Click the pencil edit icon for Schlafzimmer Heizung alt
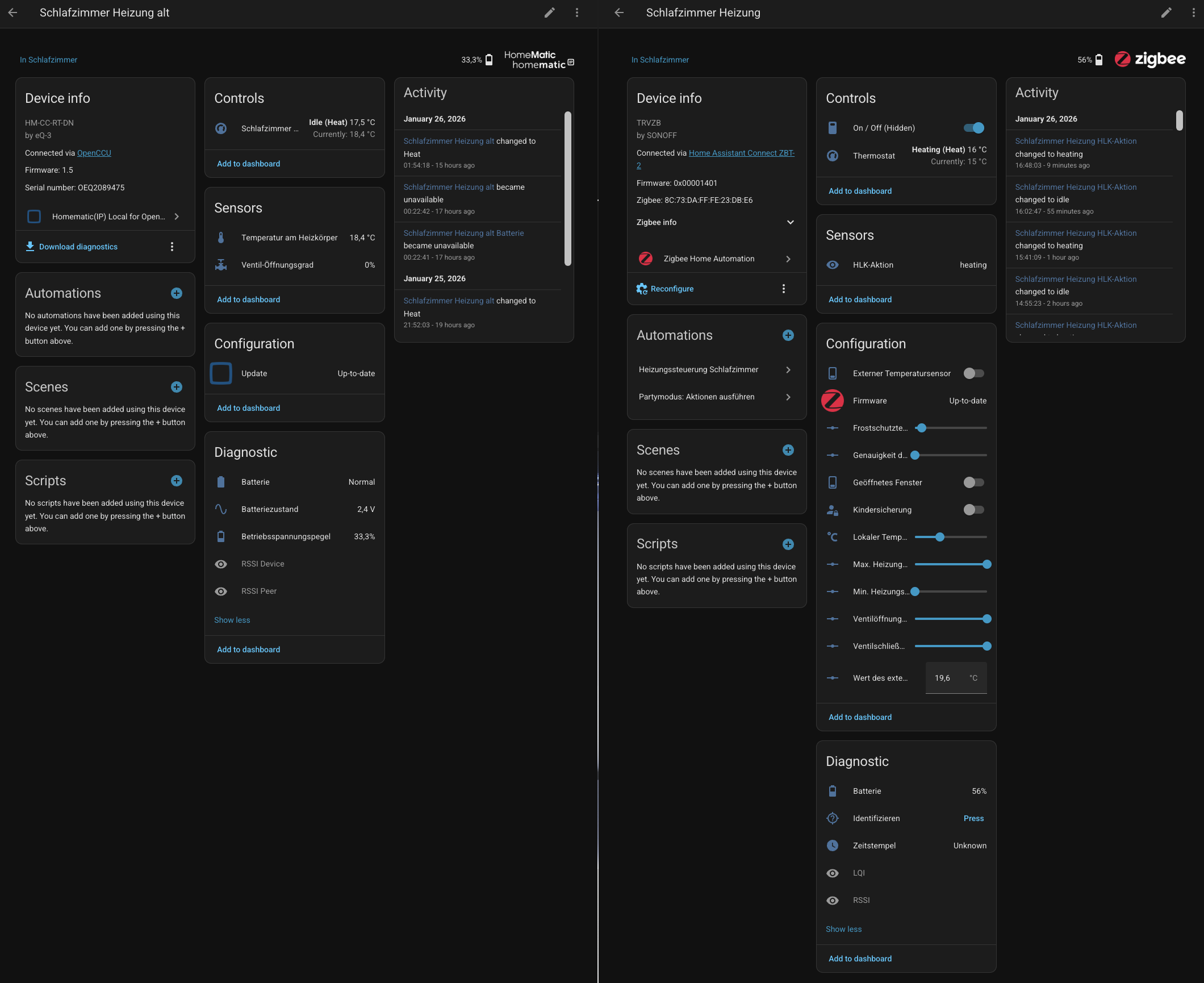 tap(549, 13)
